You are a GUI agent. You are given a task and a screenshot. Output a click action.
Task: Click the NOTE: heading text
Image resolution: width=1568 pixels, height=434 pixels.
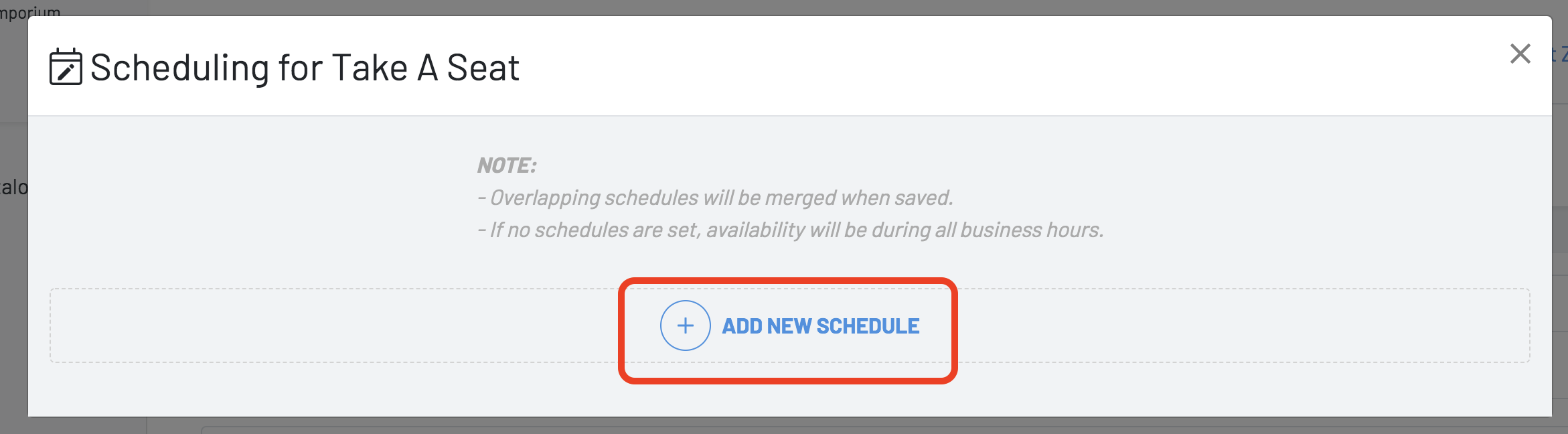(x=507, y=165)
